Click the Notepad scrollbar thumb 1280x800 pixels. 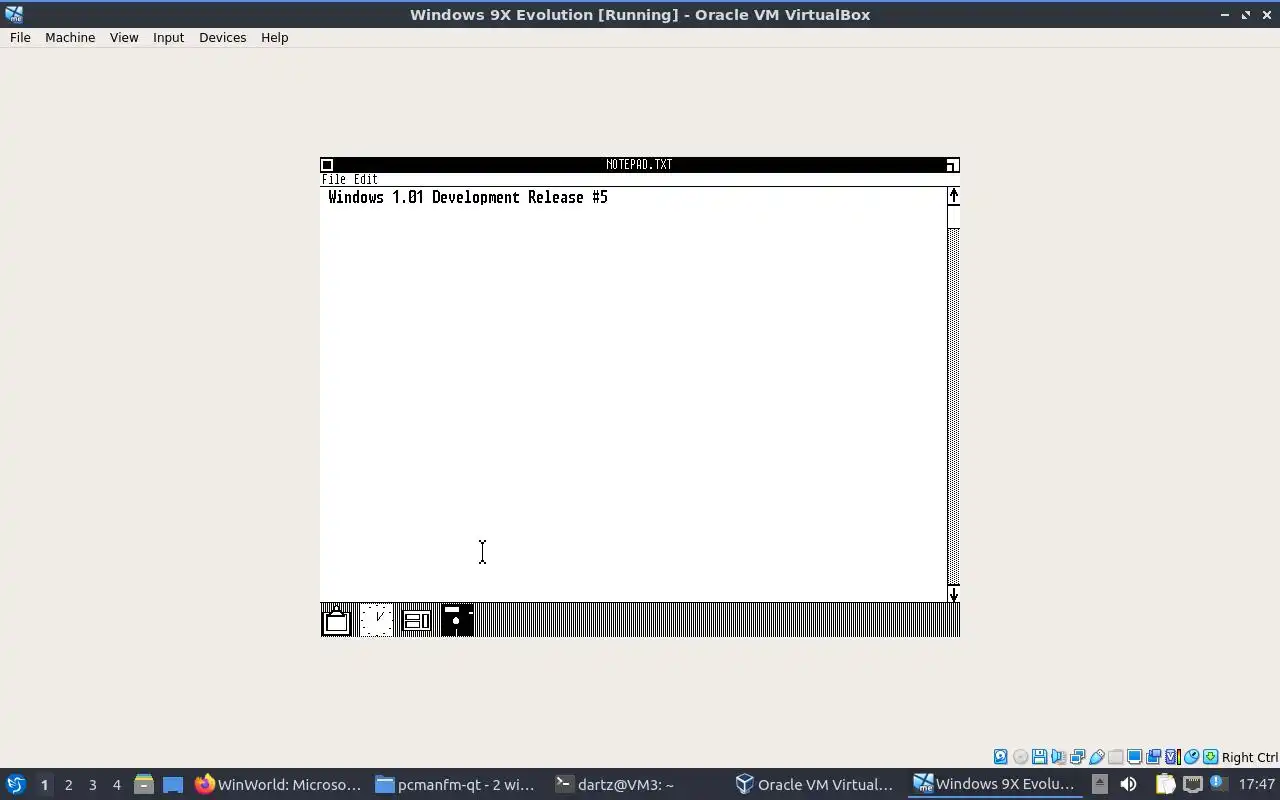(x=954, y=217)
